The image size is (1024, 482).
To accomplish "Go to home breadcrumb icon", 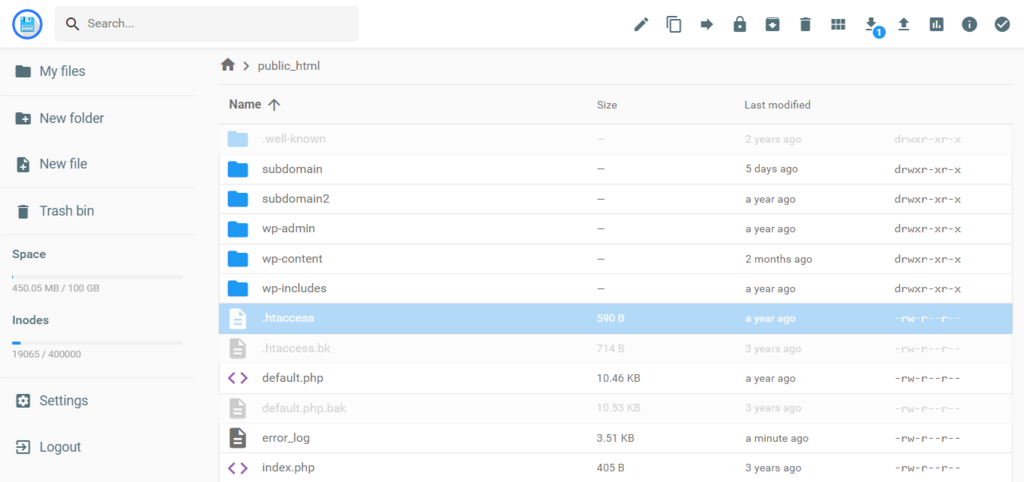I will coord(227,65).
